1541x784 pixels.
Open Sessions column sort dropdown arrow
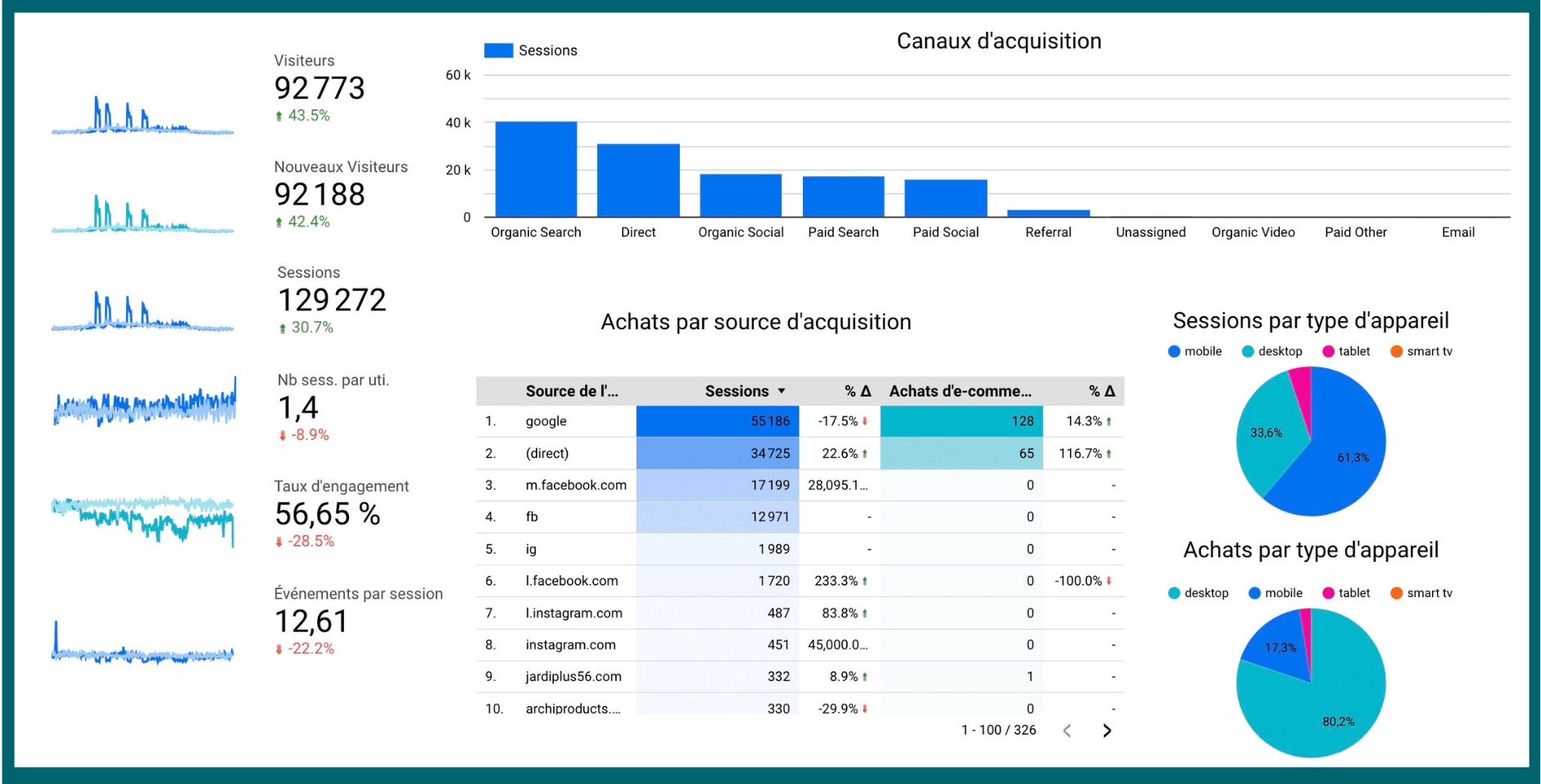point(782,392)
